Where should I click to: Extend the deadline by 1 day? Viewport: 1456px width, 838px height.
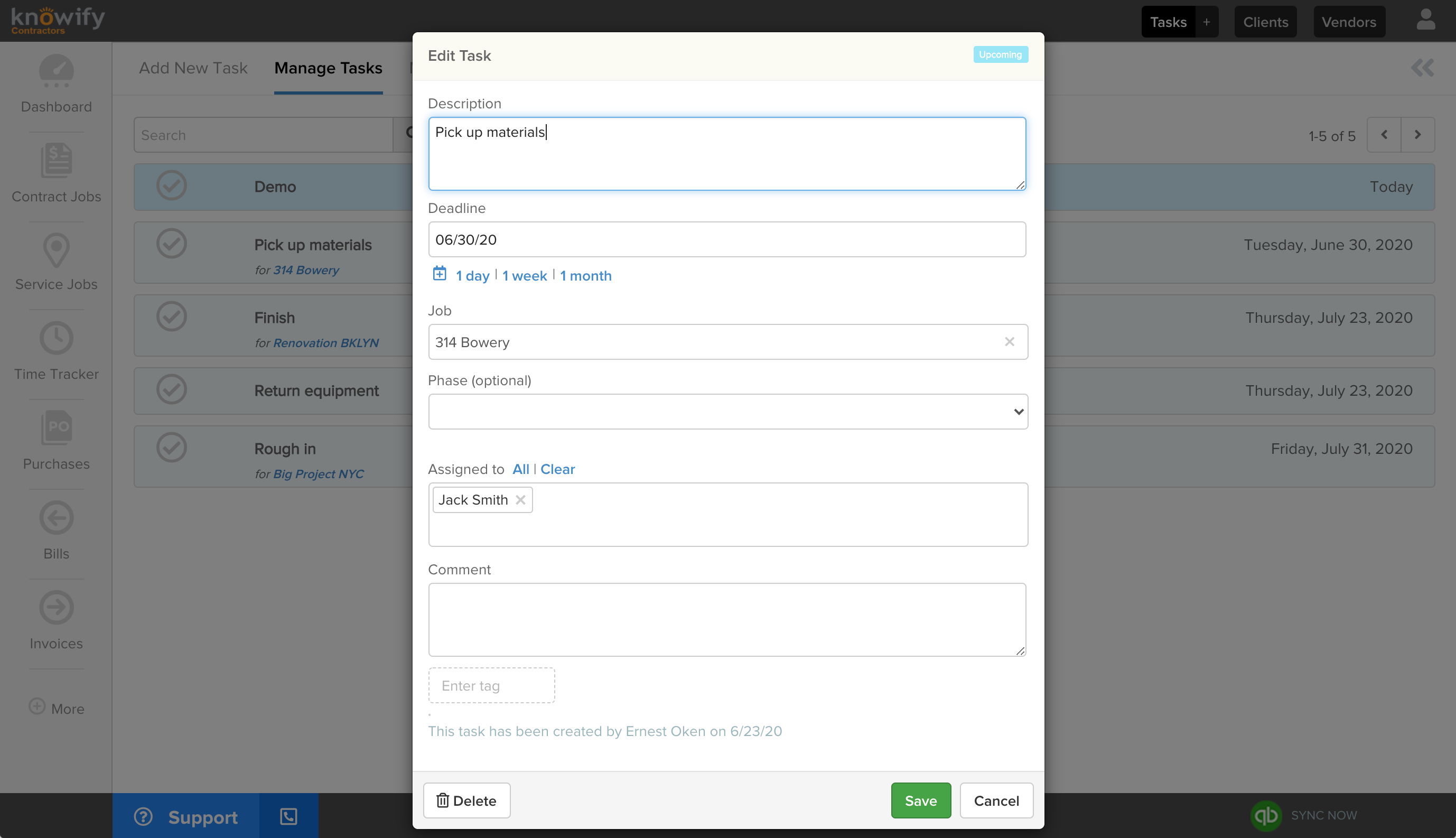(472, 276)
